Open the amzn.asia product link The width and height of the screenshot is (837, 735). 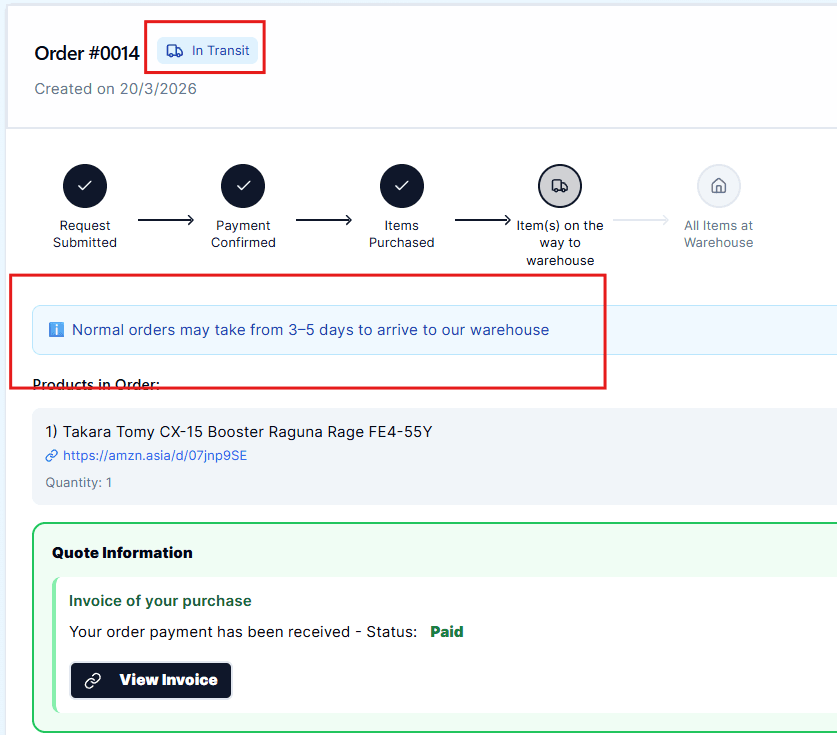(x=154, y=456)
